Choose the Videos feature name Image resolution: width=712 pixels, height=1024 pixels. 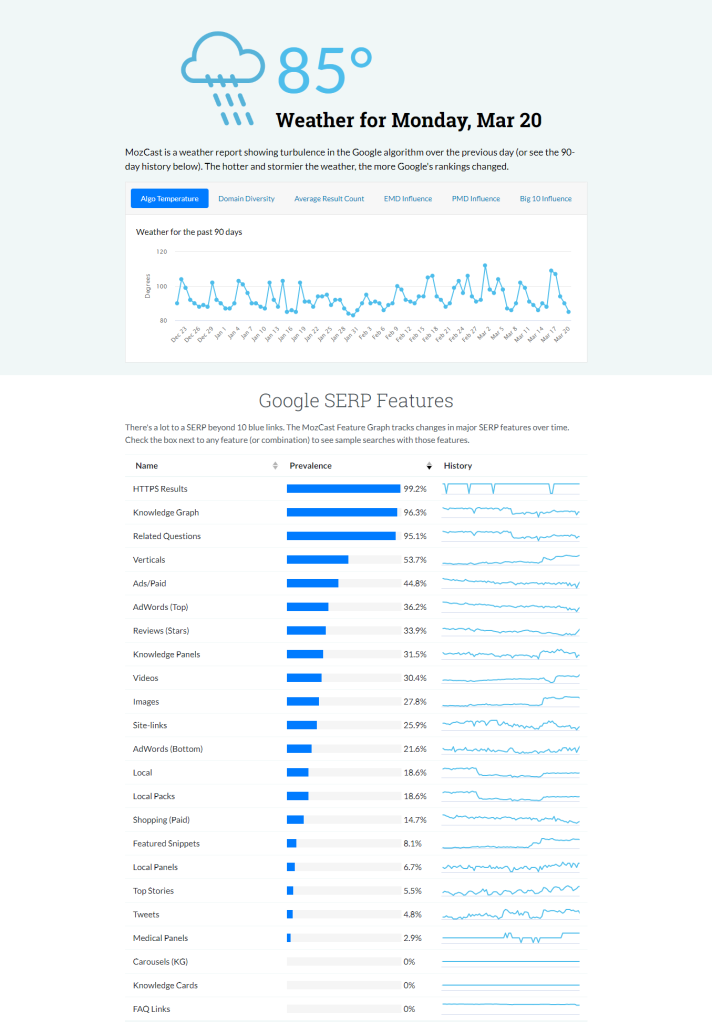145,678
